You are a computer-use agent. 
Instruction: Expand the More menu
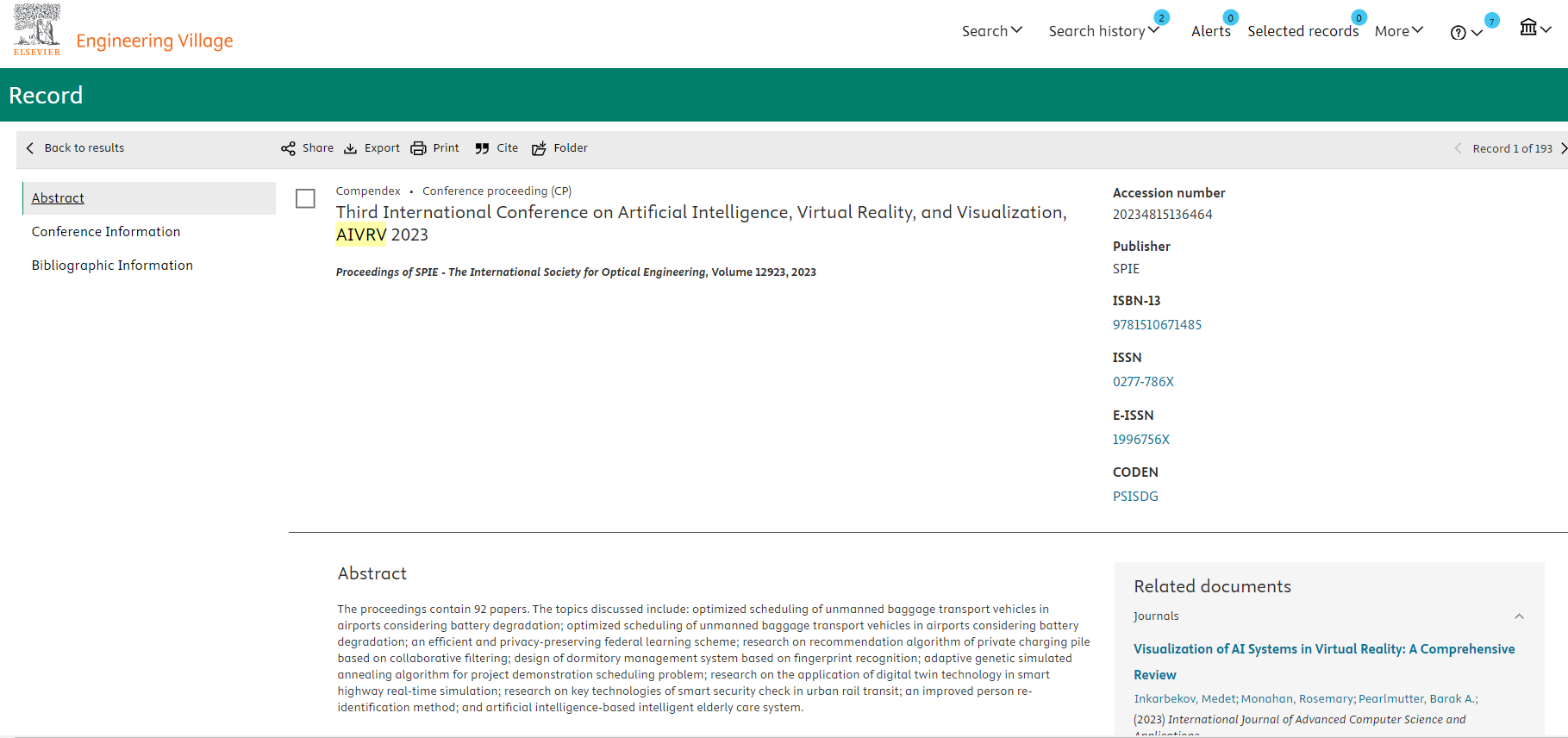(1399, 31)
